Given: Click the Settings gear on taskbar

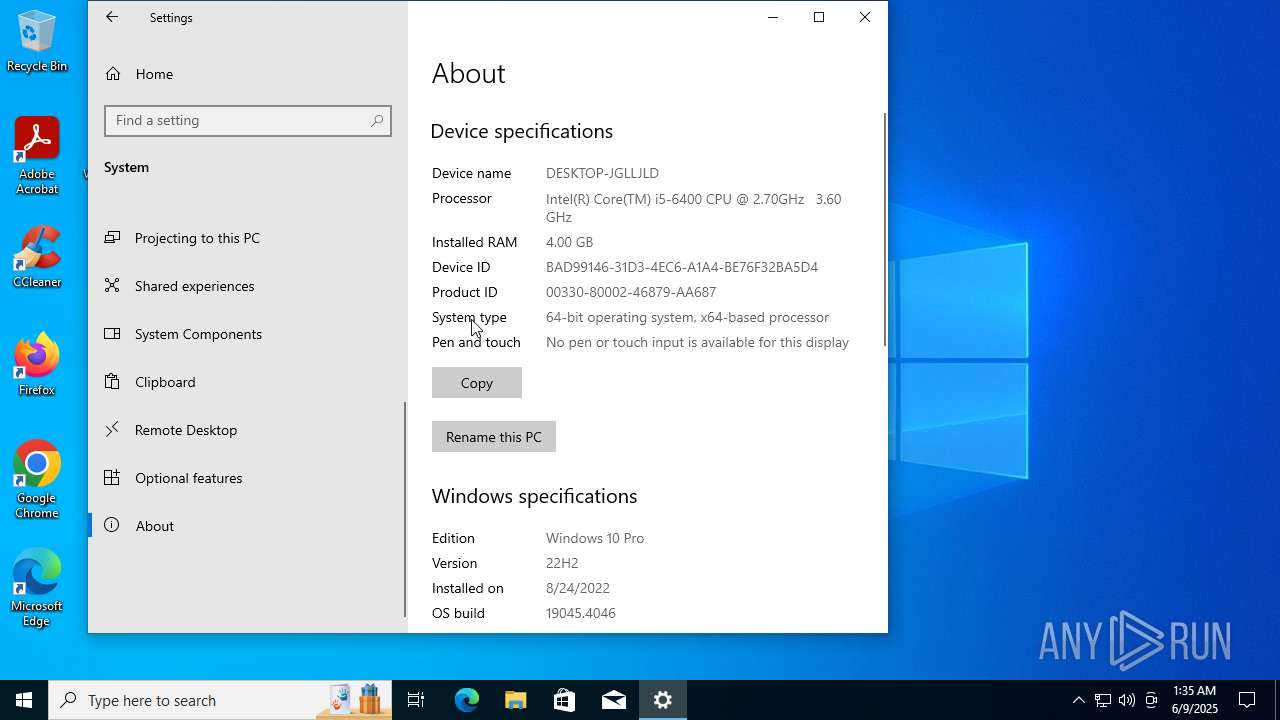Looking at the screenshot, I should coord(663,700).
